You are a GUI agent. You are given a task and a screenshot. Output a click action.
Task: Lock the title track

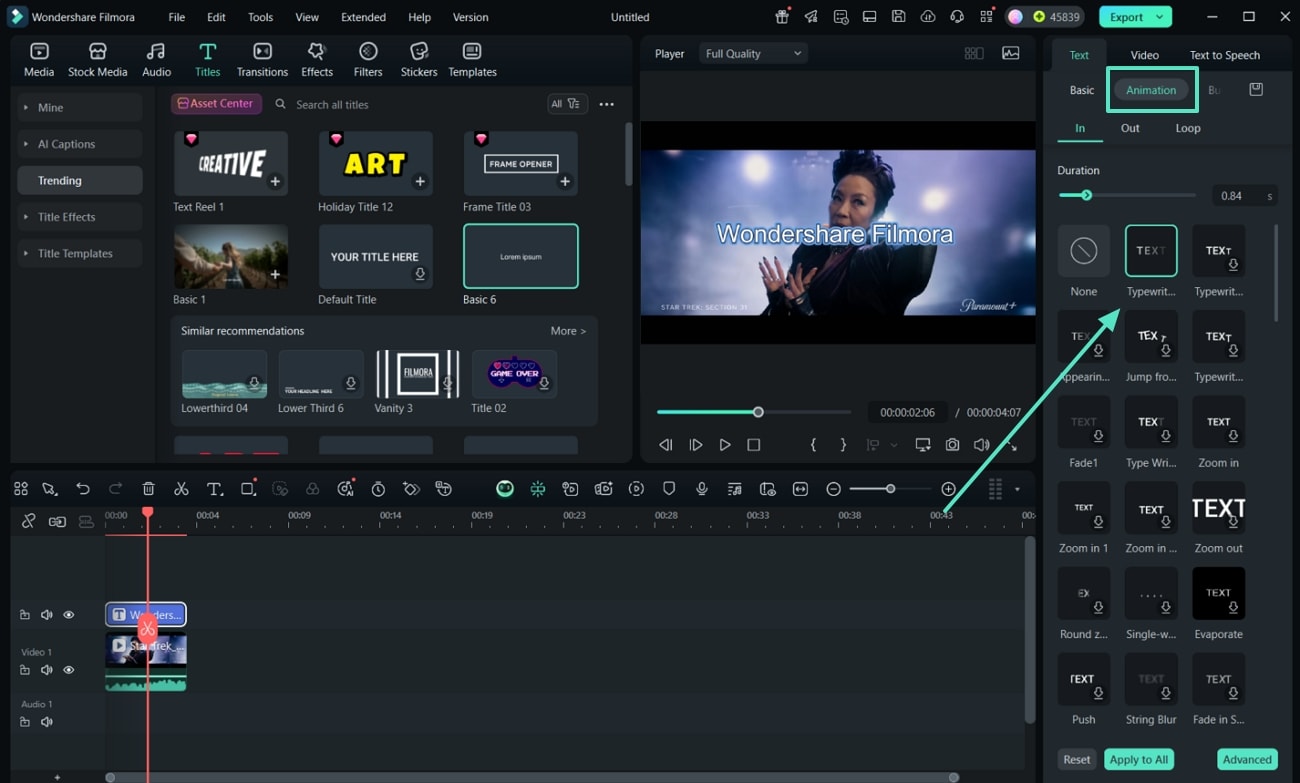pyautogui.click(x=25, y=615)
